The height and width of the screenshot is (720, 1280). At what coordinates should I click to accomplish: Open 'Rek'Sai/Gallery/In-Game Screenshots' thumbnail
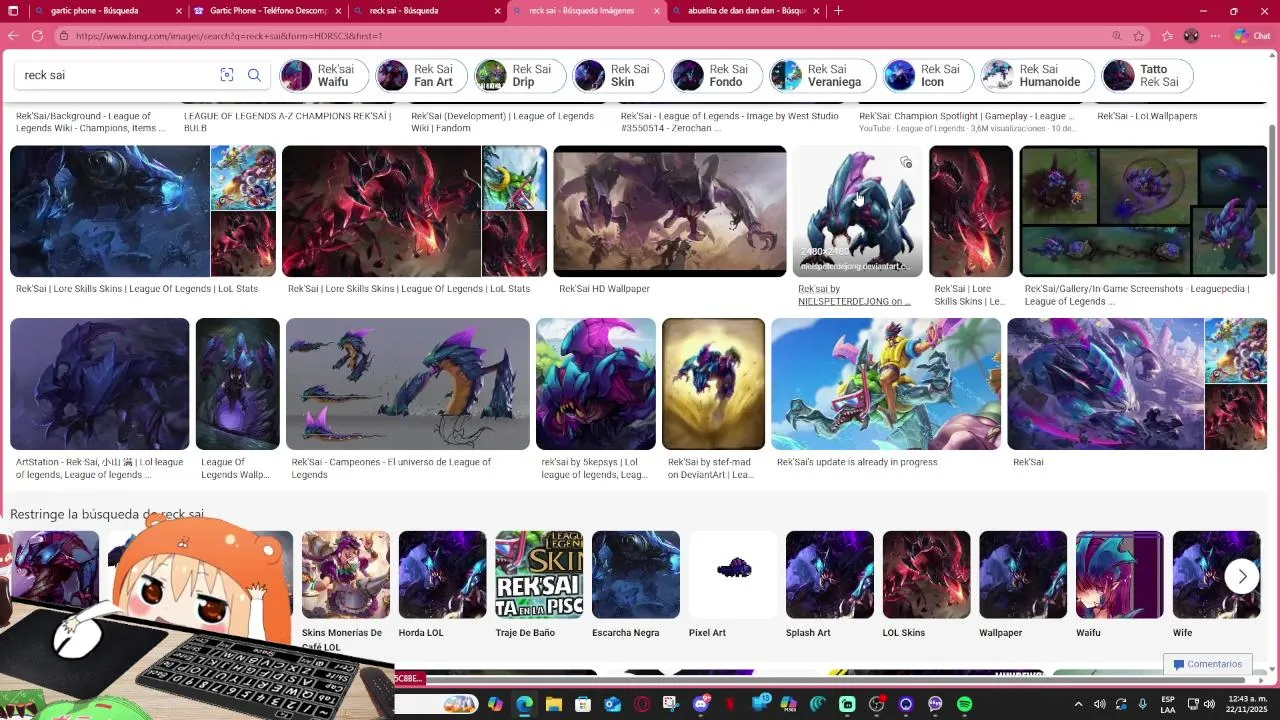[x=1143, y=211]
